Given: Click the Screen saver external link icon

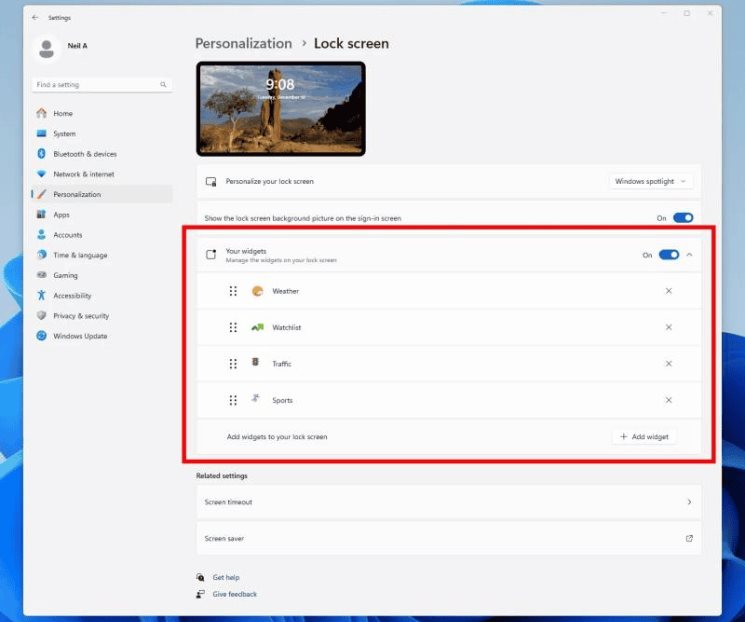Looking at the screenshot, I should point(689,538).
